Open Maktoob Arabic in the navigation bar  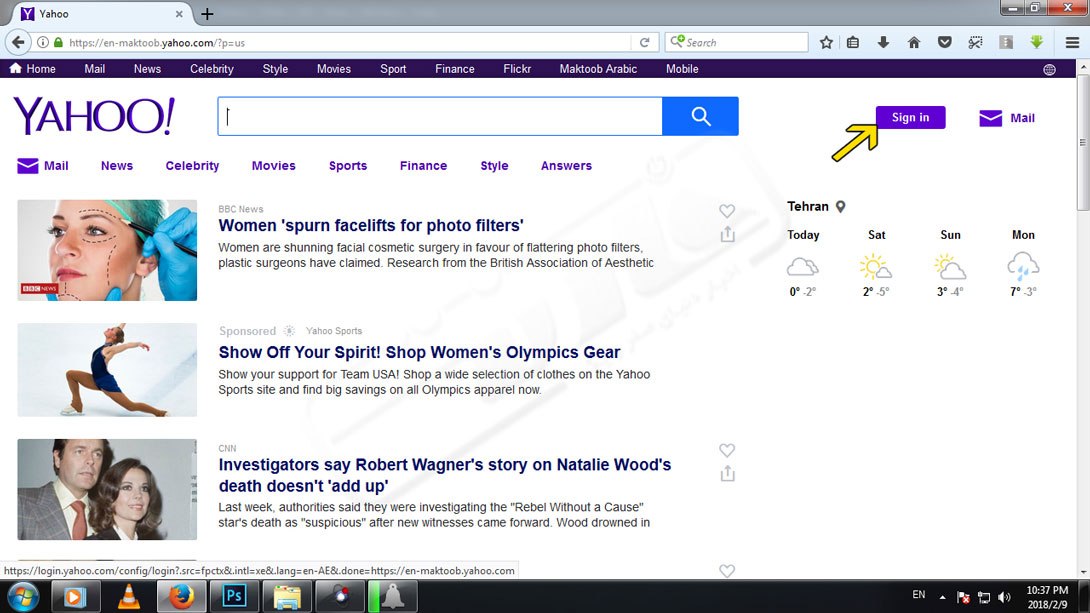[598, 69]
